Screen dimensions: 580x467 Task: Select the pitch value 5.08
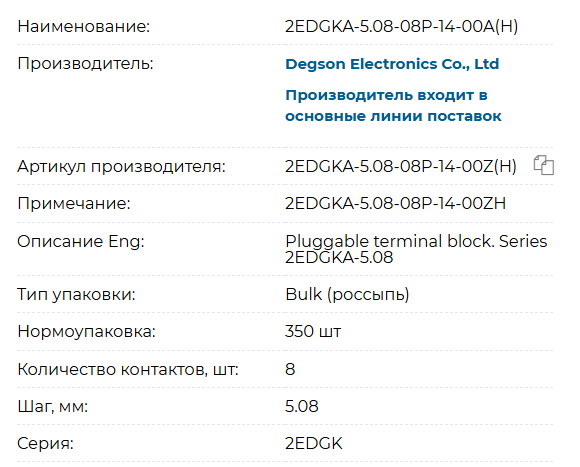click(x=301, y=406)
